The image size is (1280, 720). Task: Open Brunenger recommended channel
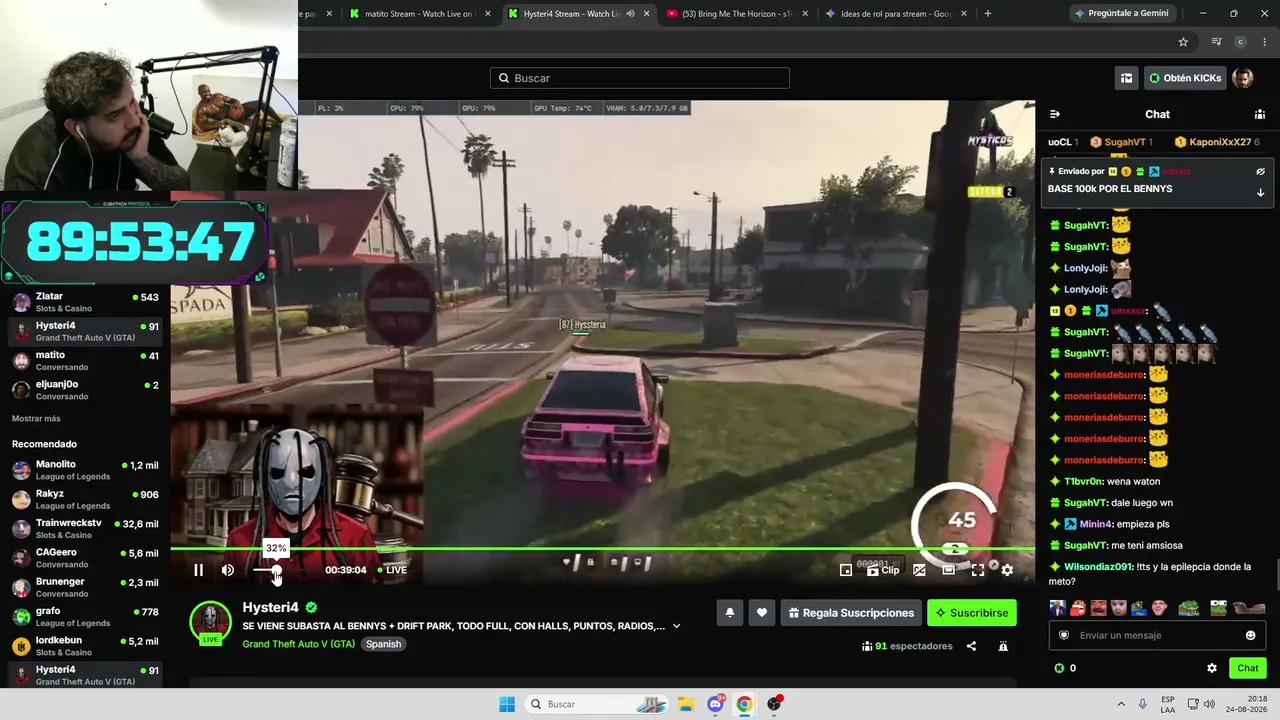click(x=85, y=587)
